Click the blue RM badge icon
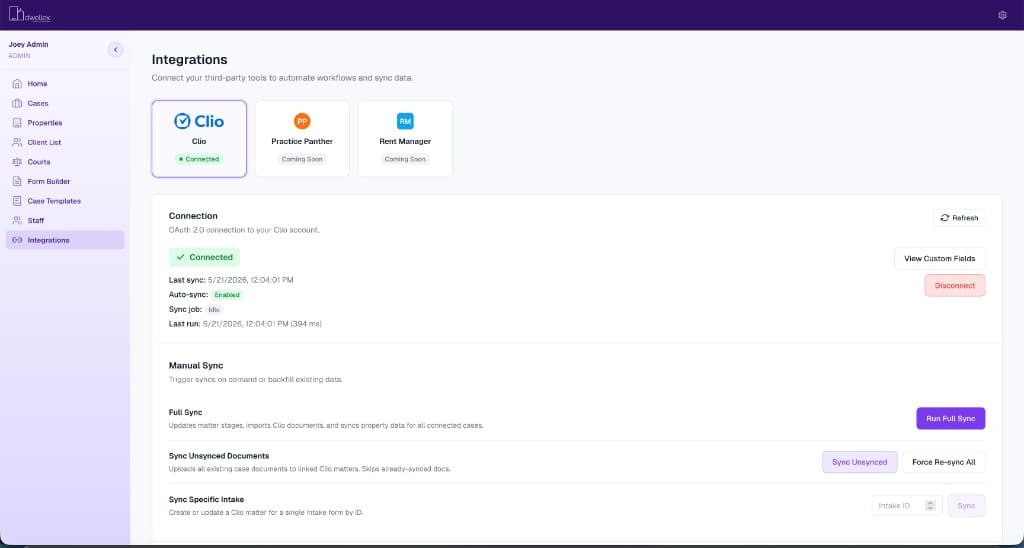Screen dimensions: 1024x548 point(405,121)
